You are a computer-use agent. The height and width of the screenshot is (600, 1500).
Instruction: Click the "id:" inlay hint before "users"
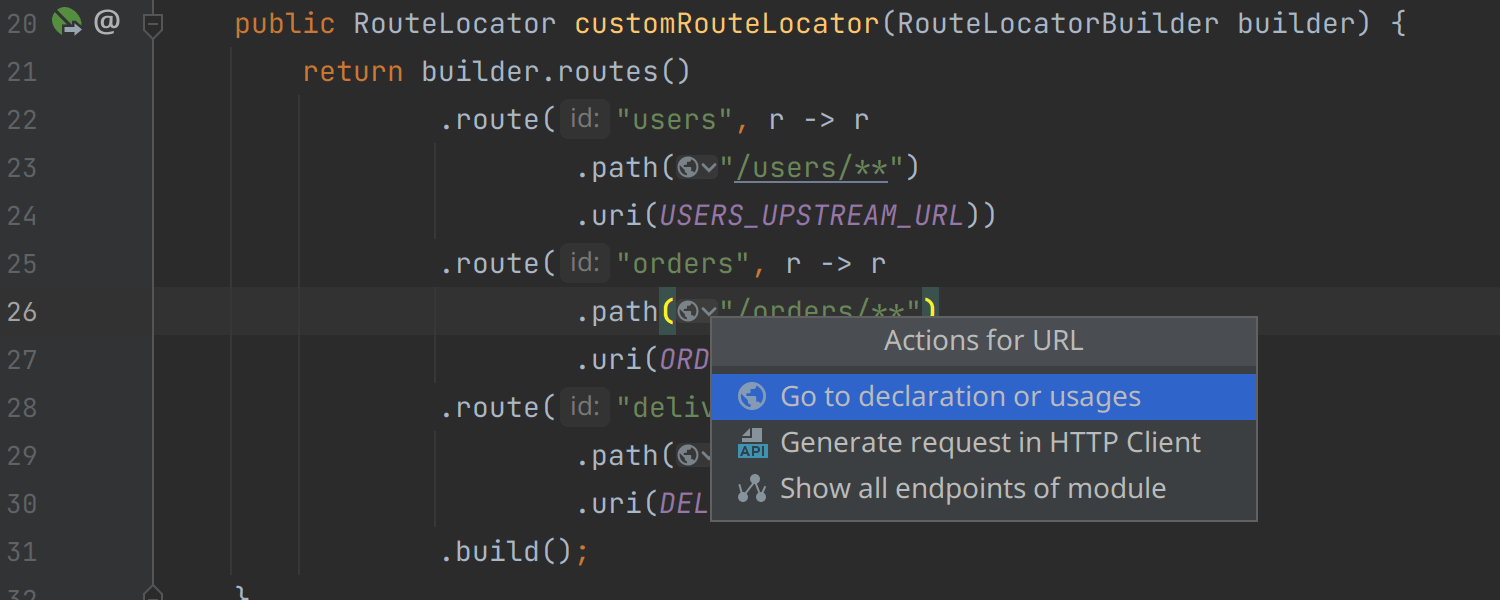pyautogui.click(x=584, y=120)
